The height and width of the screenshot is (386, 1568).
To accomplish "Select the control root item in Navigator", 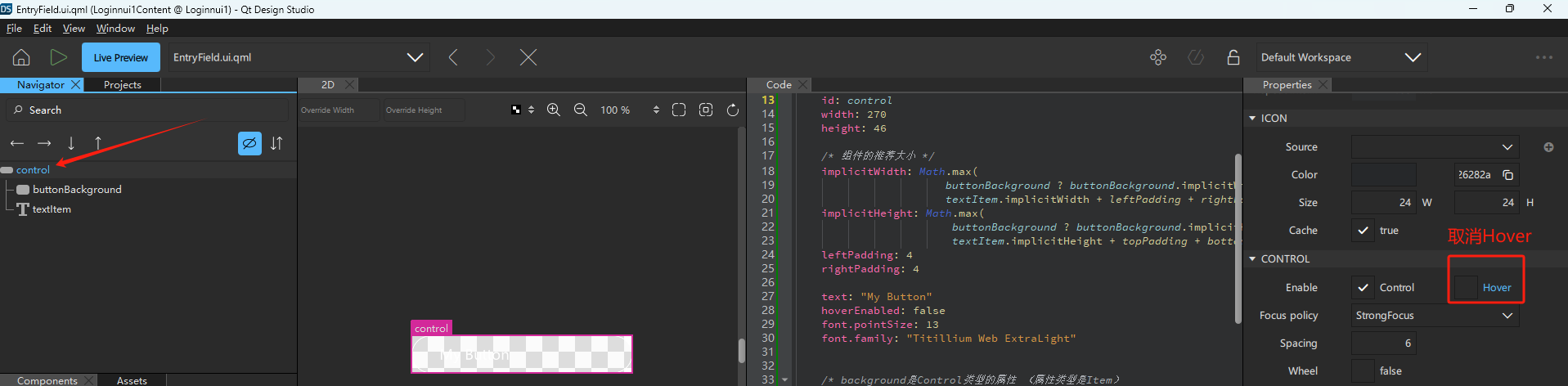I will (33, 170).
